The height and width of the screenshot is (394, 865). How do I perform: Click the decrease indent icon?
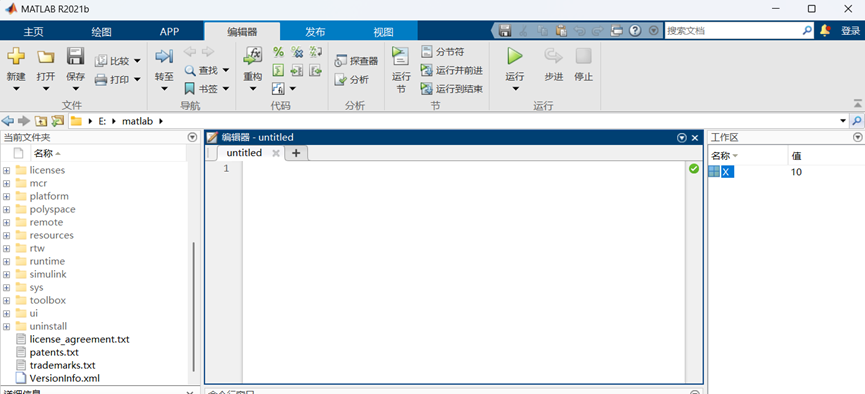tap(316, 70)
